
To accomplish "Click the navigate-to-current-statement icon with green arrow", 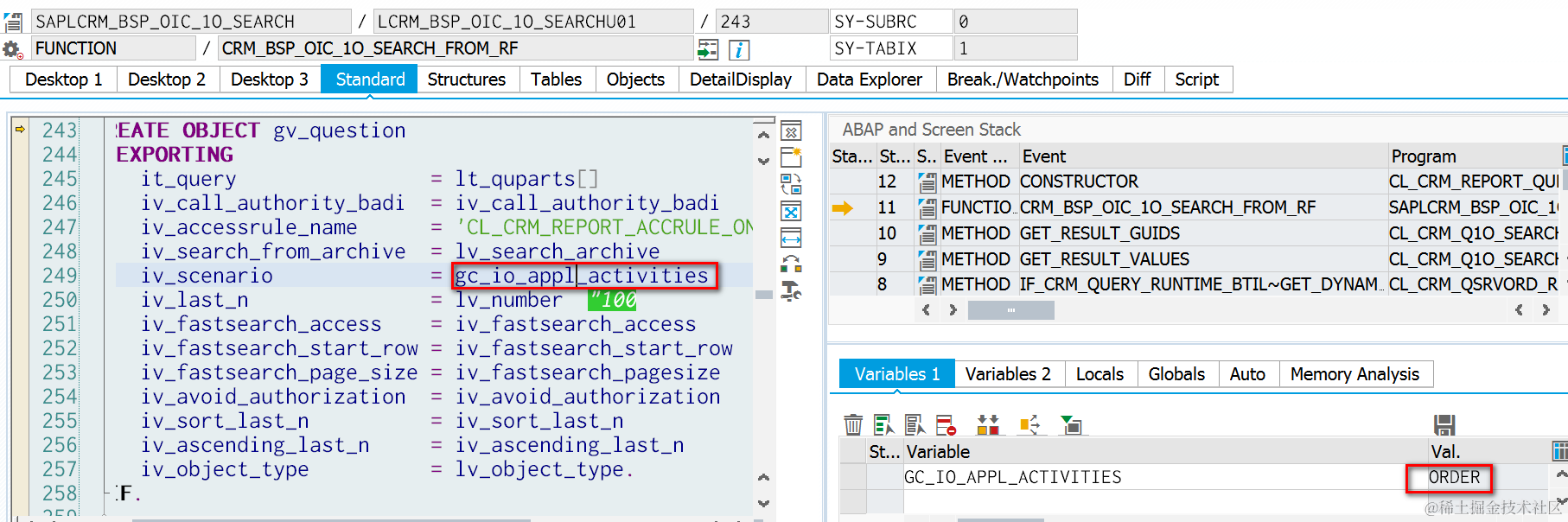I will 708,49.
